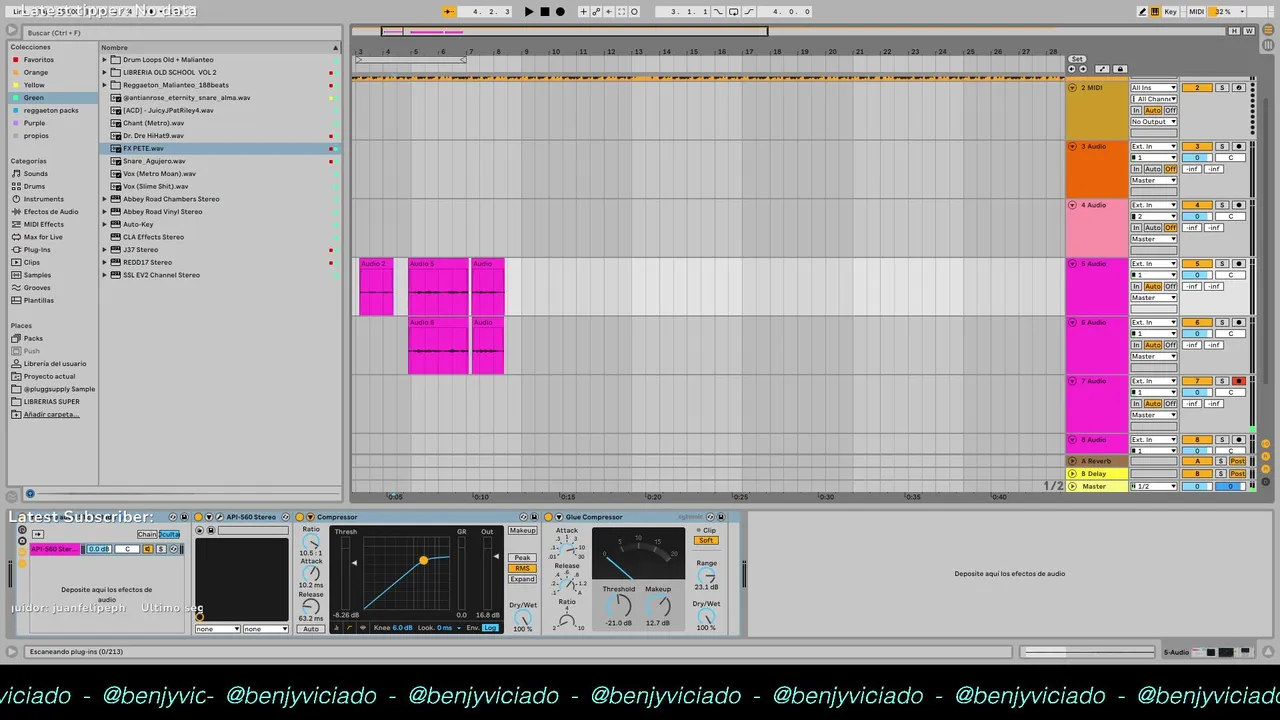1280x720 pixels.
Task: Expand LIBRERIA OLD SCHOOL VOL 2 folder
Action: click(x=105, y=73)
